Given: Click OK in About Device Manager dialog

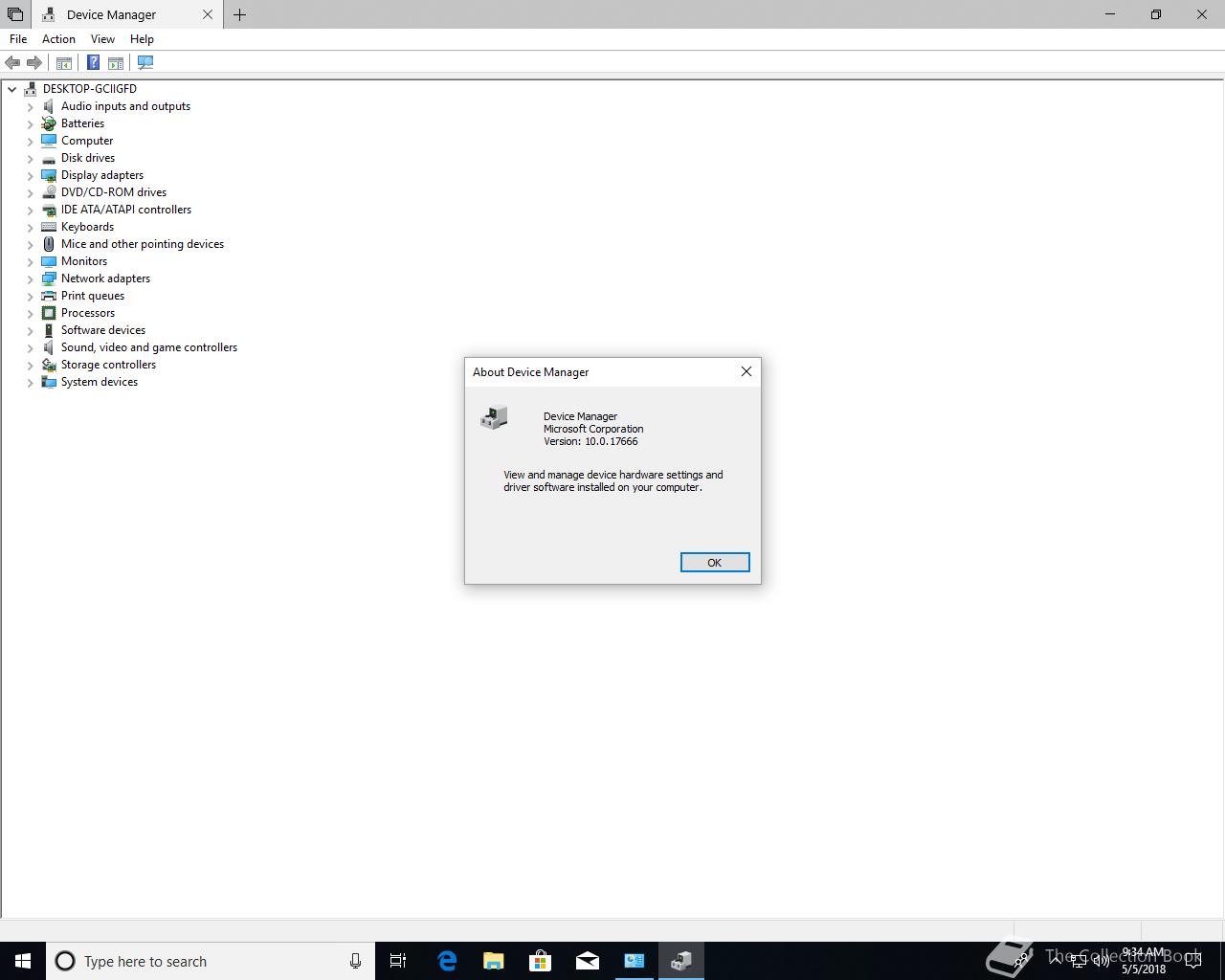Looking at the screenshot, I should (x=715, y=563).
